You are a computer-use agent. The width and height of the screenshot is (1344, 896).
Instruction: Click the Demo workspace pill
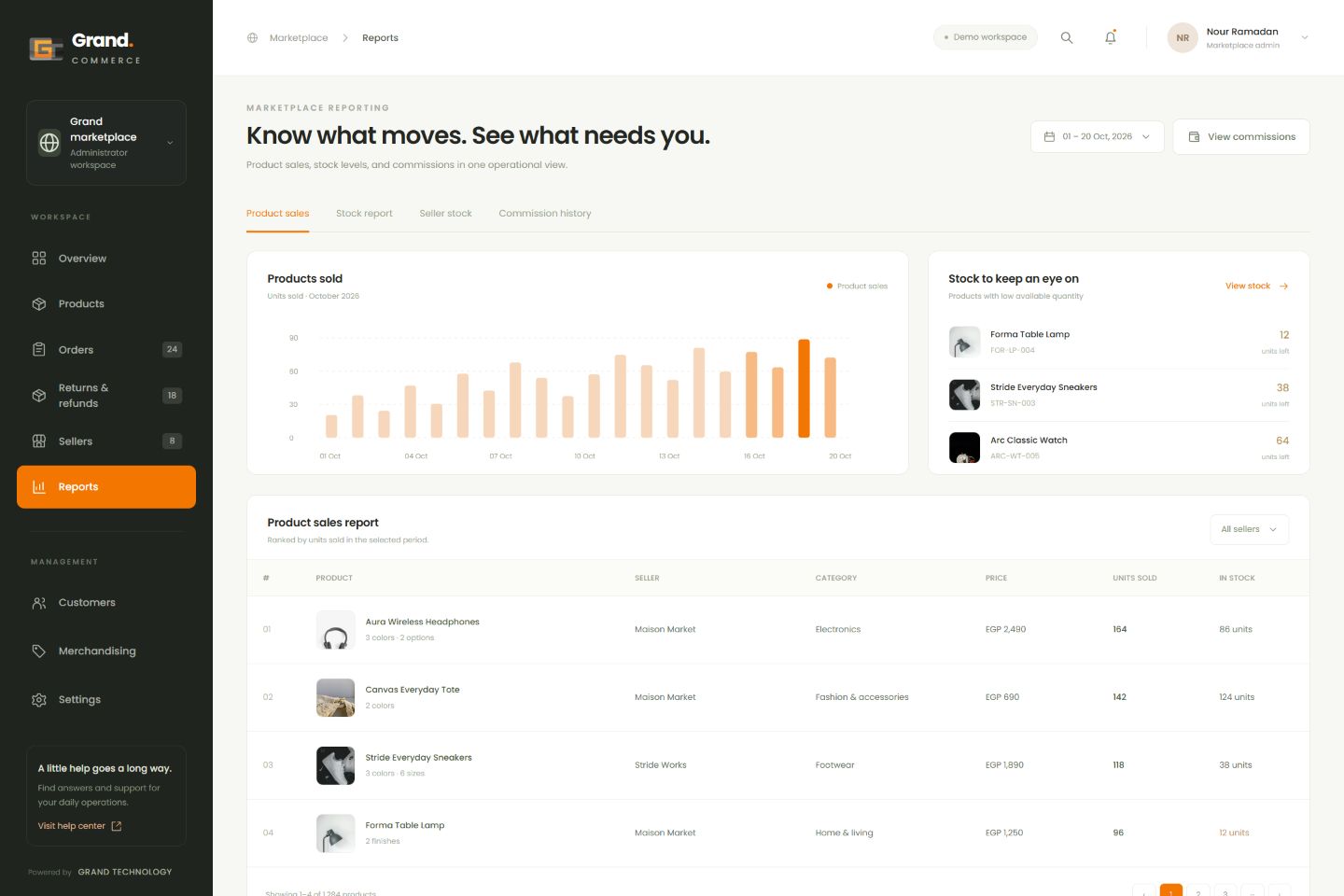coord(986,37)
